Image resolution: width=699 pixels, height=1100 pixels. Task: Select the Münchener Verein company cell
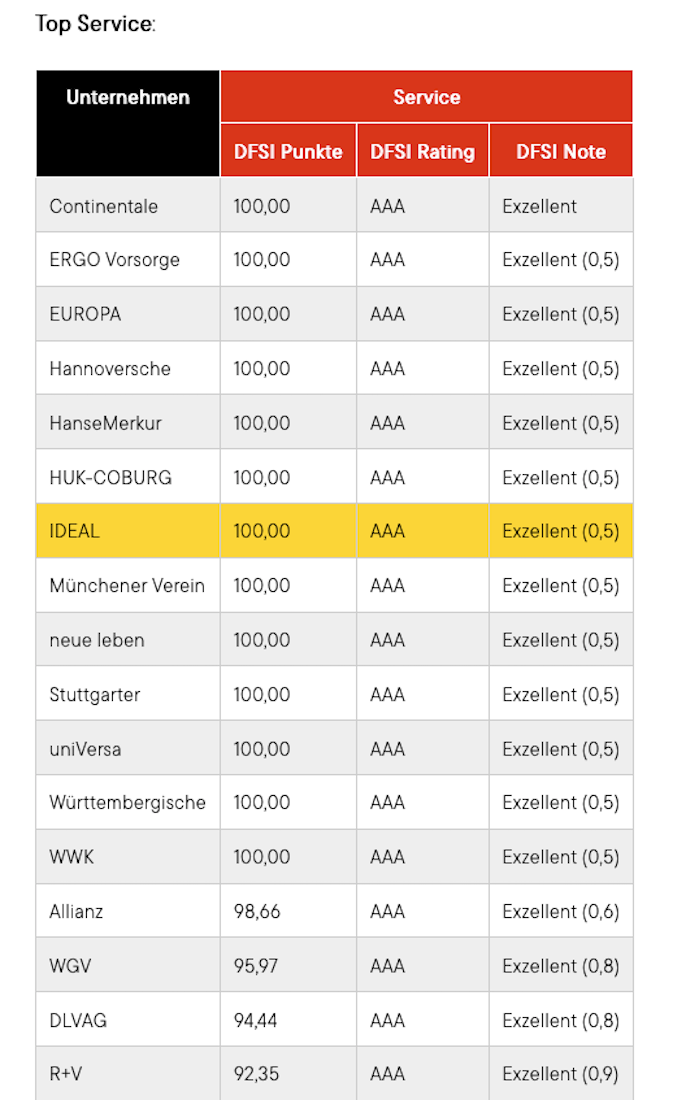click(127, 586)
